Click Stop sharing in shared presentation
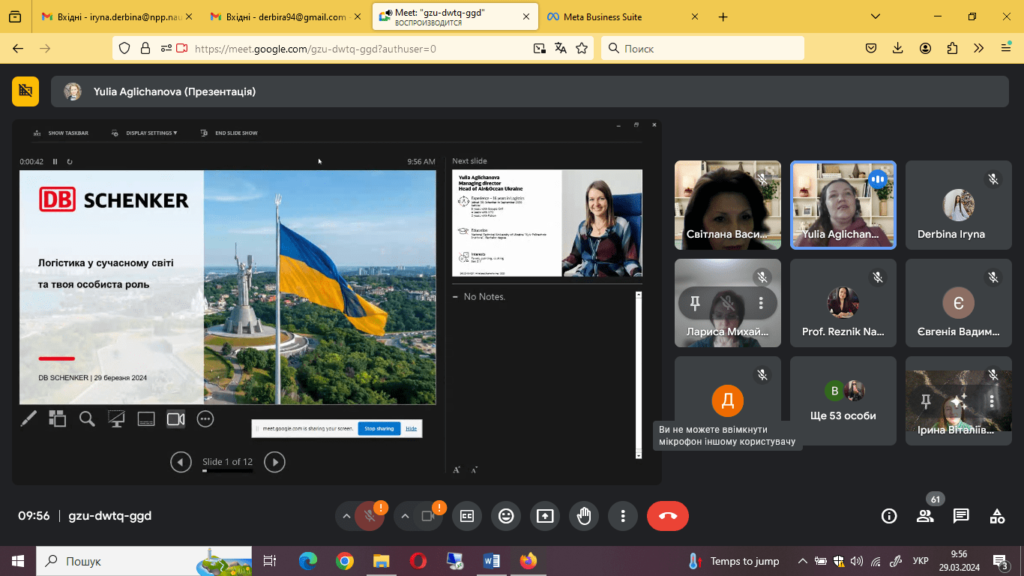 click(379, 428)
